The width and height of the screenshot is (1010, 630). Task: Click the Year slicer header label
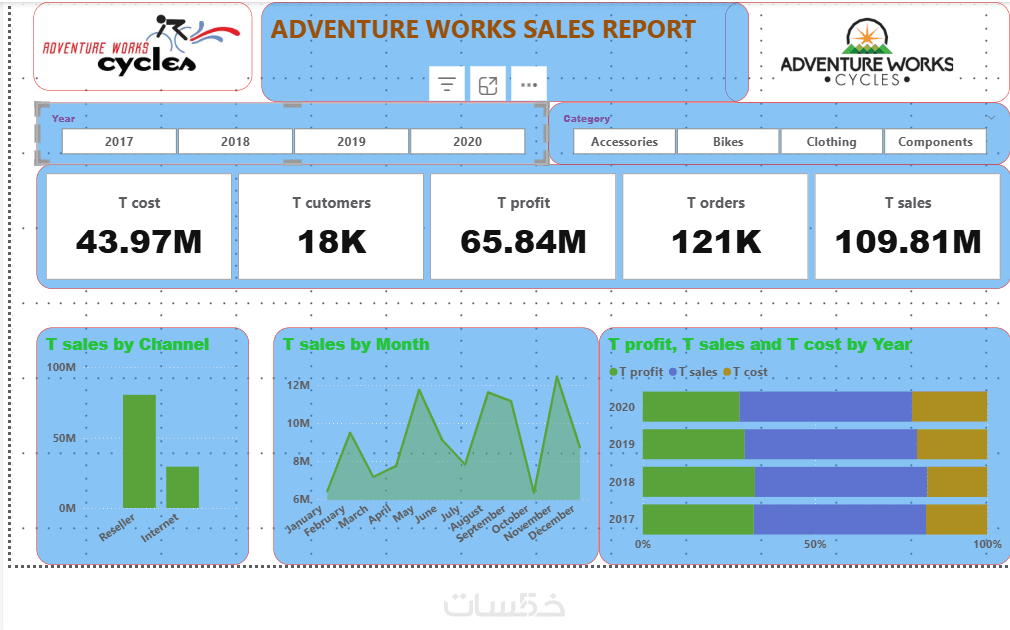tap(63, 119)
